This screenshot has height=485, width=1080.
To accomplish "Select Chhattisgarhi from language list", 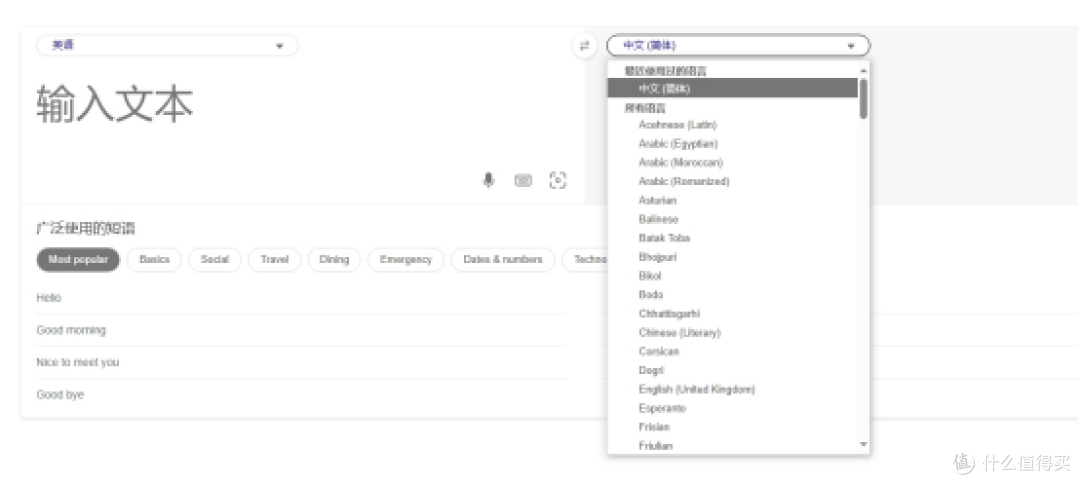I will (x=669, y=313).
